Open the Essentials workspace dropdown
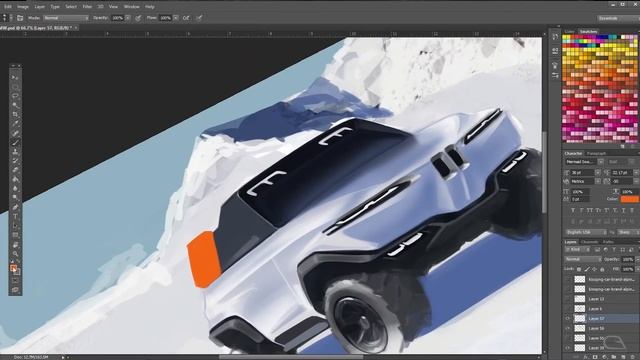The width and height of the screenshot is (640, 360). (617, 18)
